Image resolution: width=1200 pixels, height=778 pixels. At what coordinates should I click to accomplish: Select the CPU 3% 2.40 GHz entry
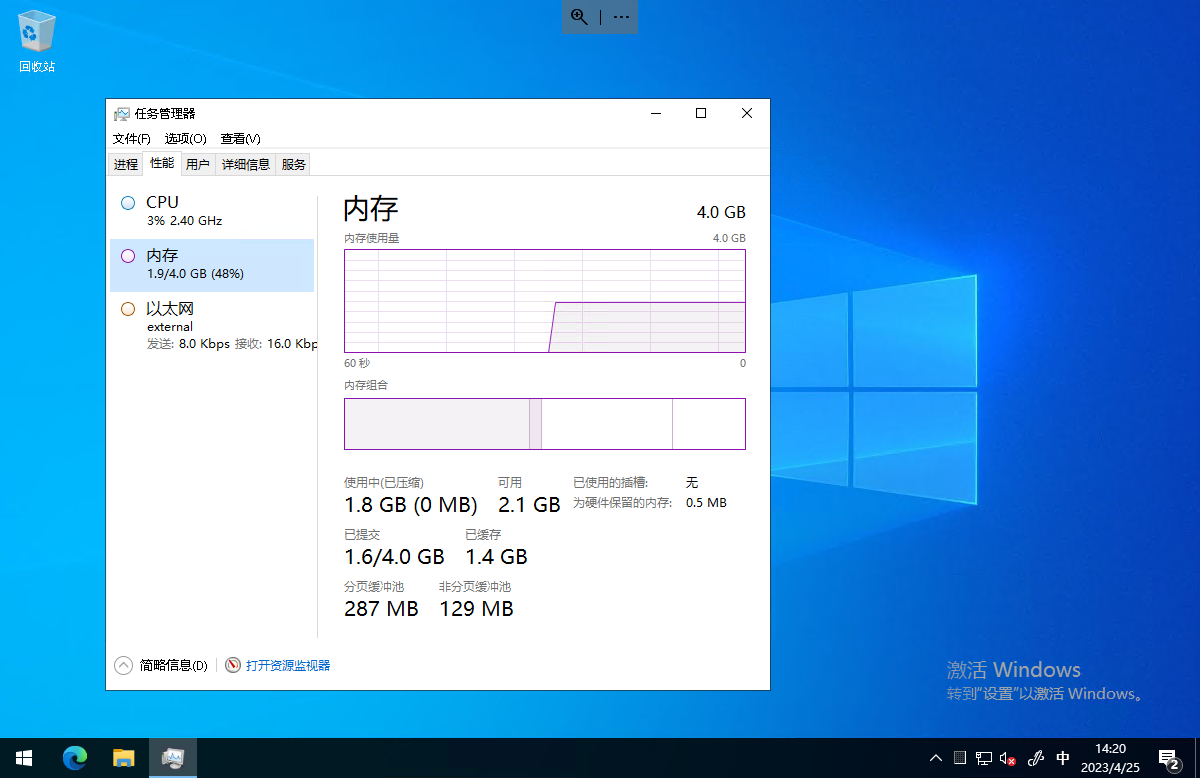pyautogui.click(x=212, y=211)
